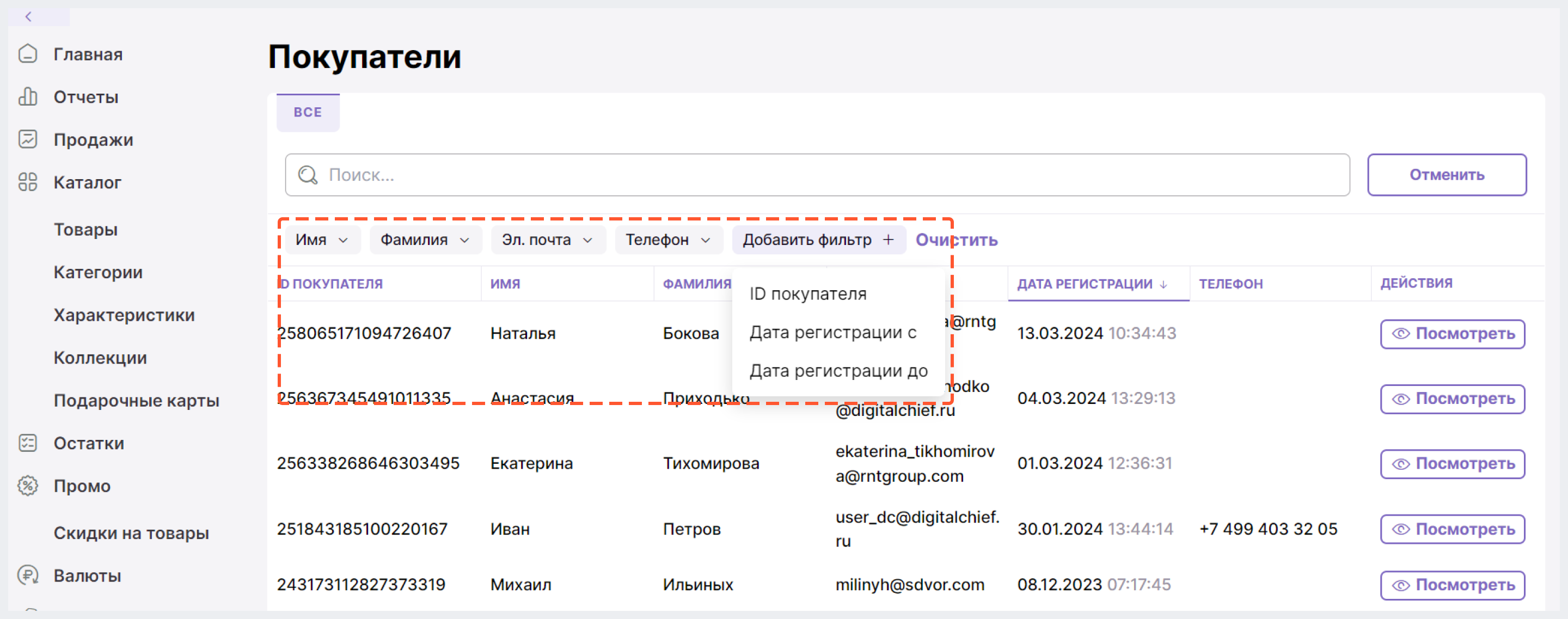Sort by ID покупателя column header
Viewport: 1568px width, 619px height.
point(330,284)
